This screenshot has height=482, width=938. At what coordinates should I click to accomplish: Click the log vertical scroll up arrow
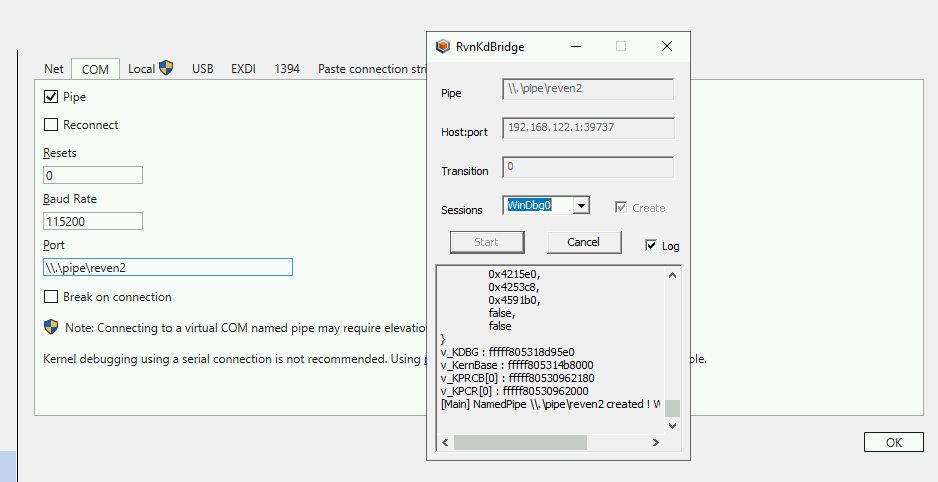click(x=672, y=275)
